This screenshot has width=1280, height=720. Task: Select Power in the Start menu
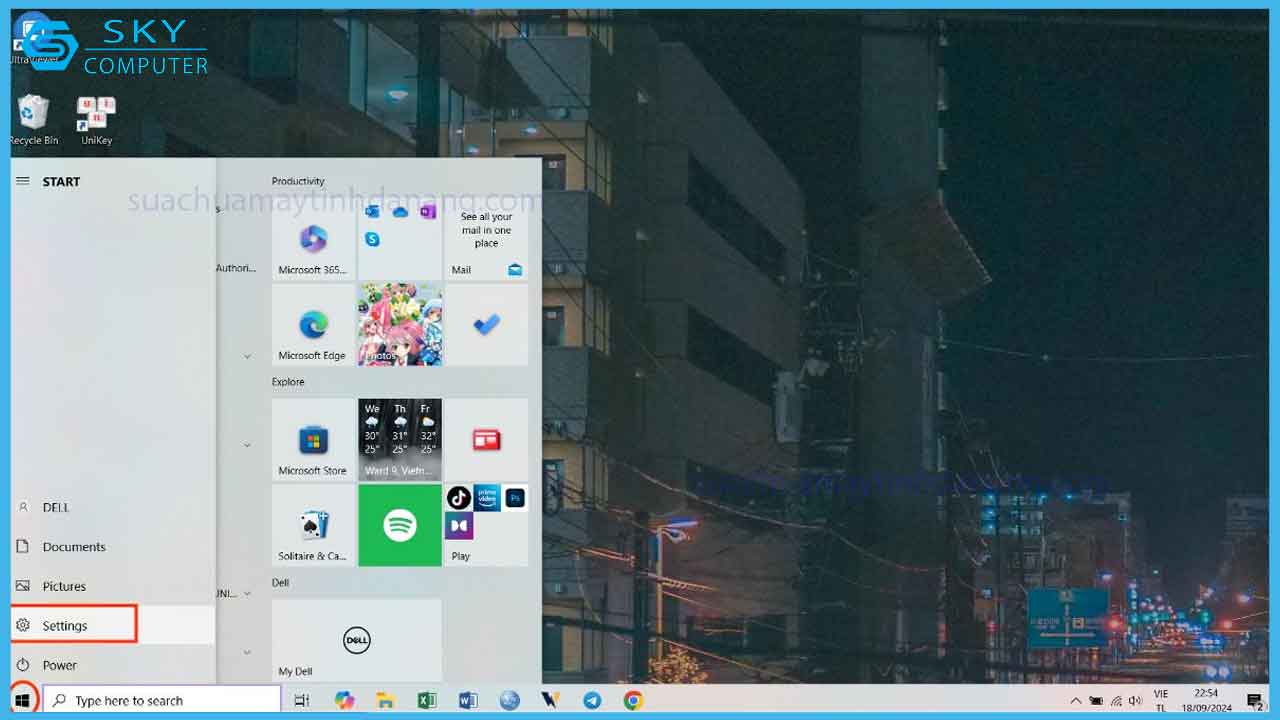(x=60, y=665)
